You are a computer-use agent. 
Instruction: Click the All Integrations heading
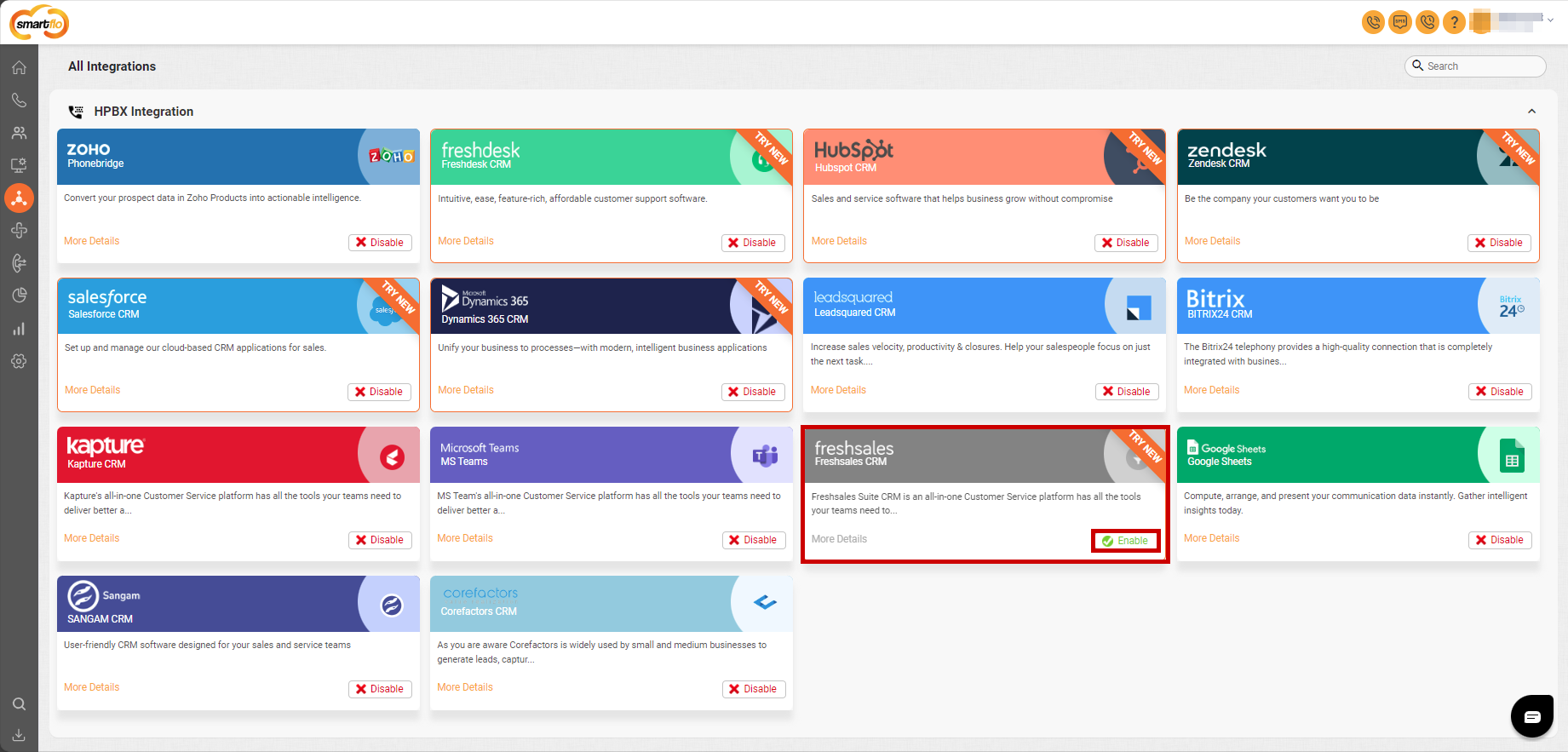(x=112, y=66)
